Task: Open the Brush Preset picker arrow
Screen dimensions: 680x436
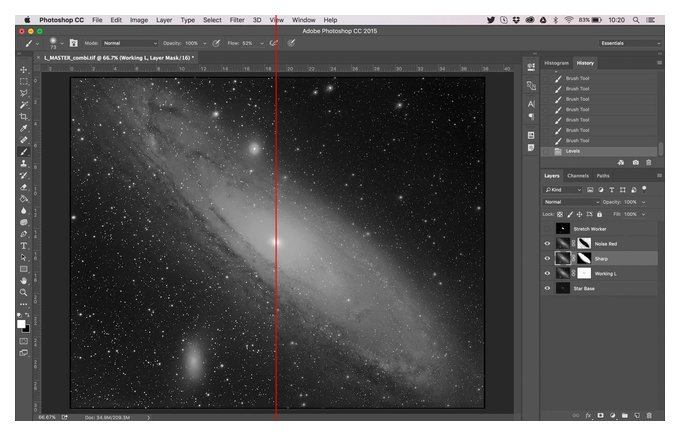Action: (x=62, y=43)
